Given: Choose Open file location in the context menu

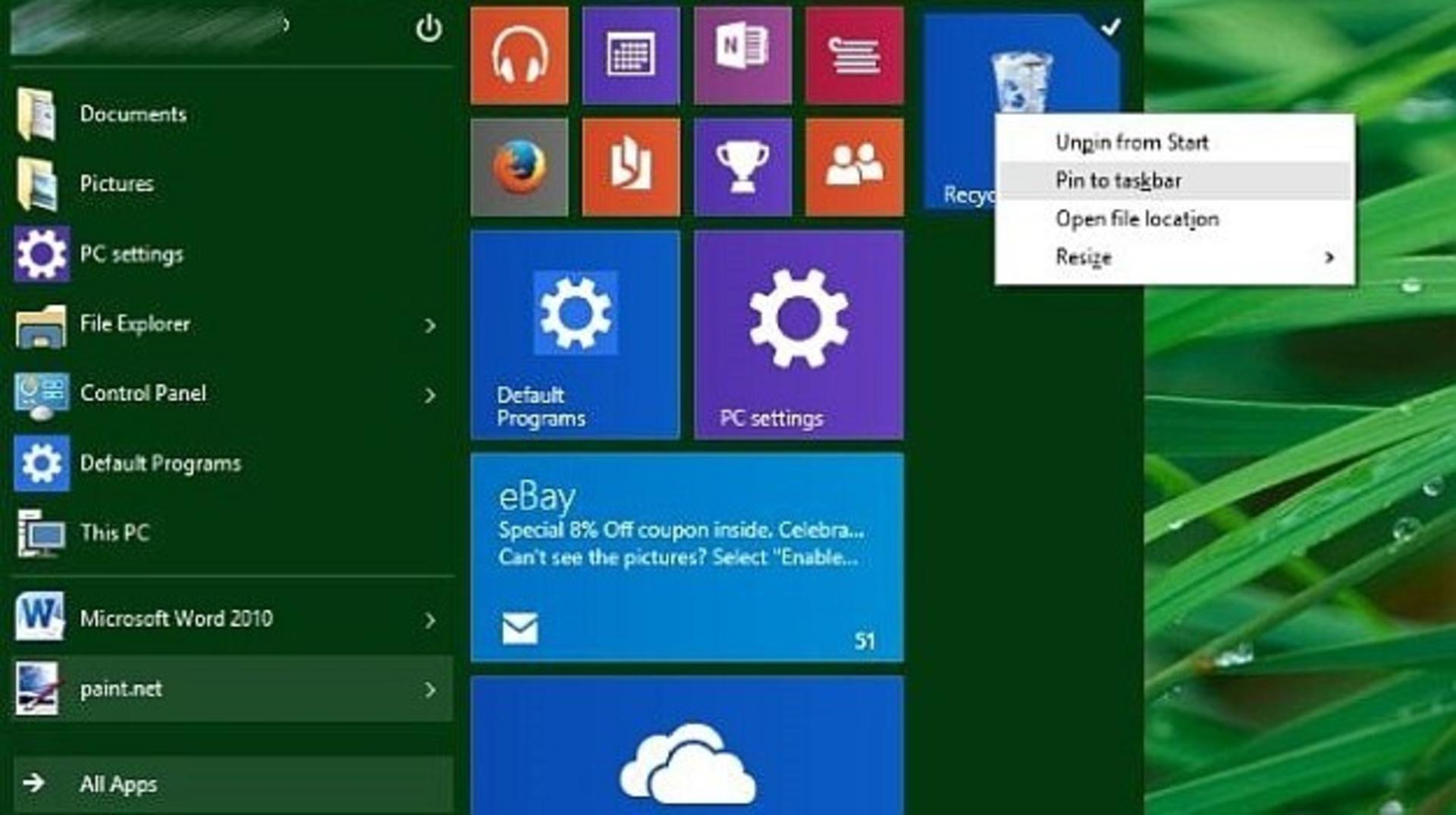Looking at the screenshot, I should 1175,219.
